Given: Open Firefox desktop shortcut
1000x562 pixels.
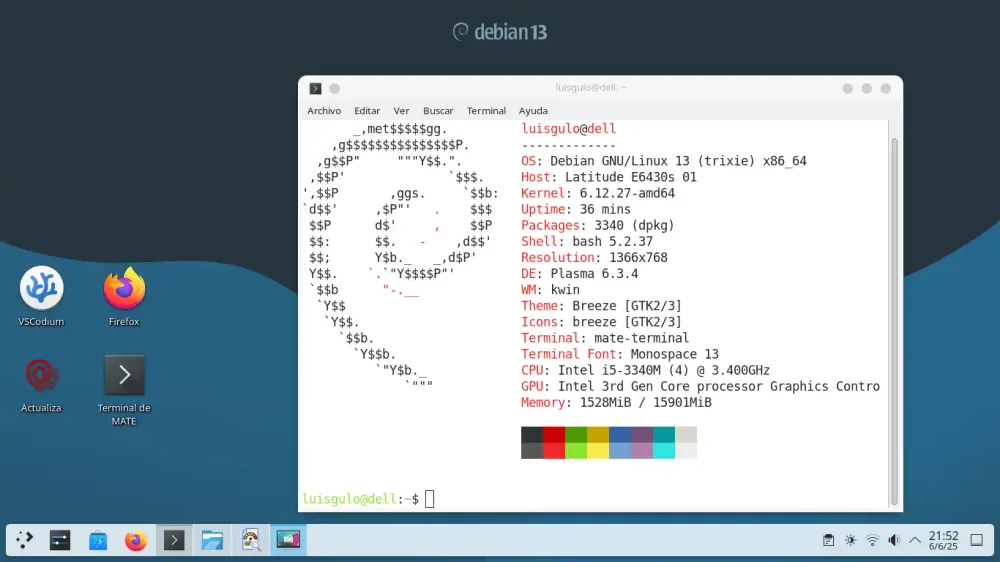Looking at the screenshot, I should coord(124,289).
